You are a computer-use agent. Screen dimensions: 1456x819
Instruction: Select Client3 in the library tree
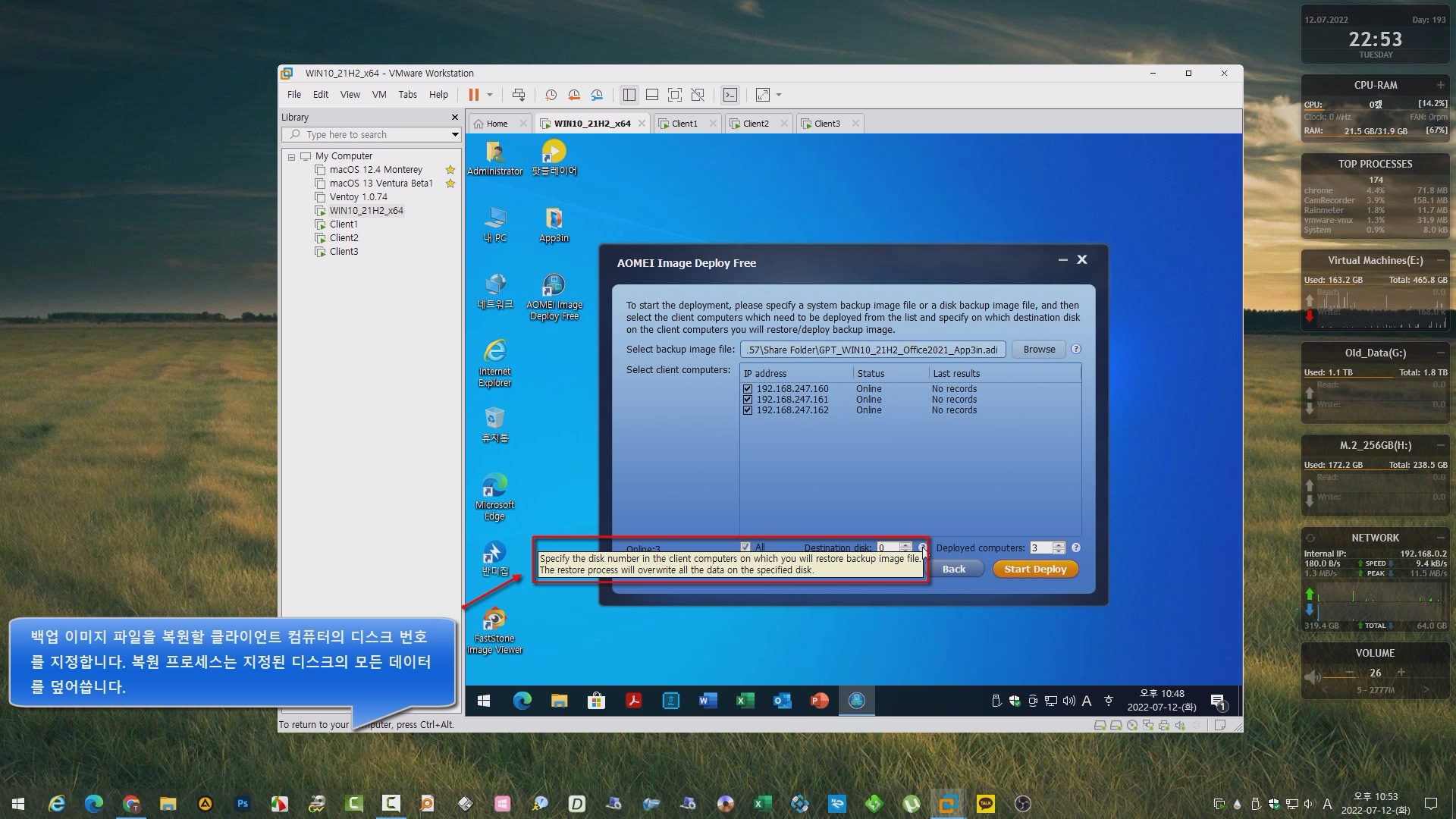tap(344, 252)
